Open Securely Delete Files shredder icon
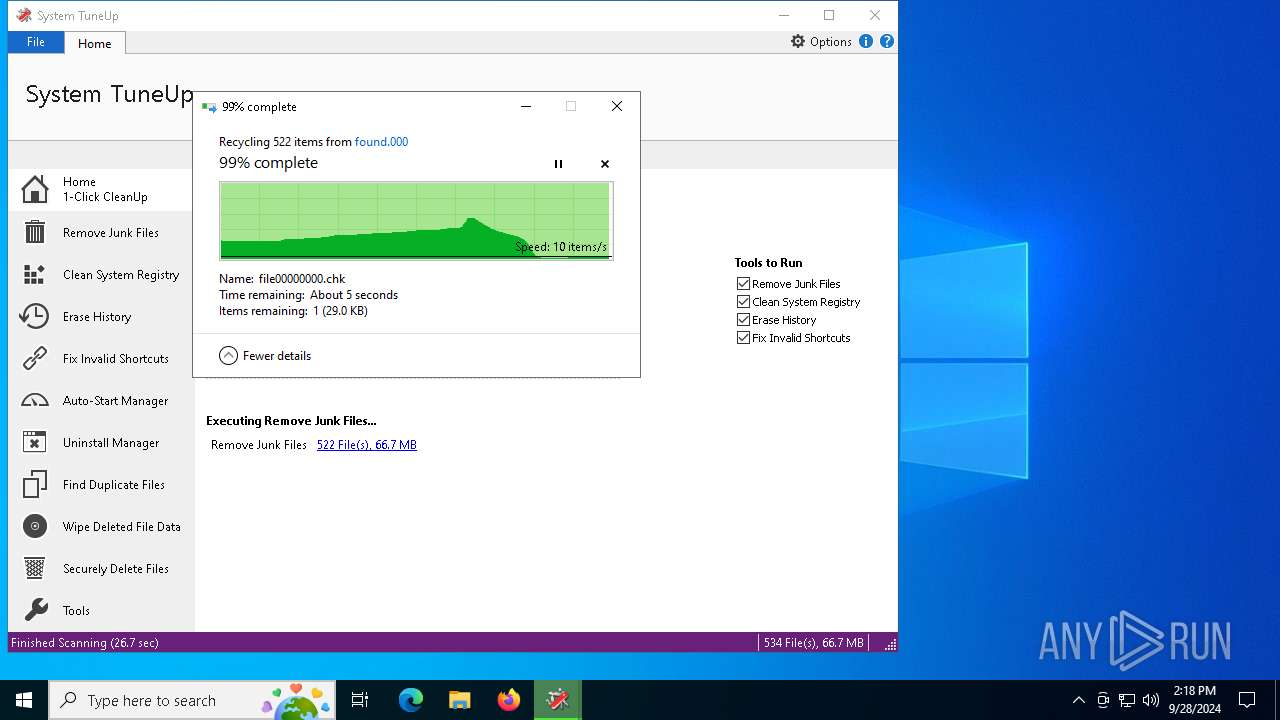The width and height of the screenshot is (1280, 720). (35, 568)
